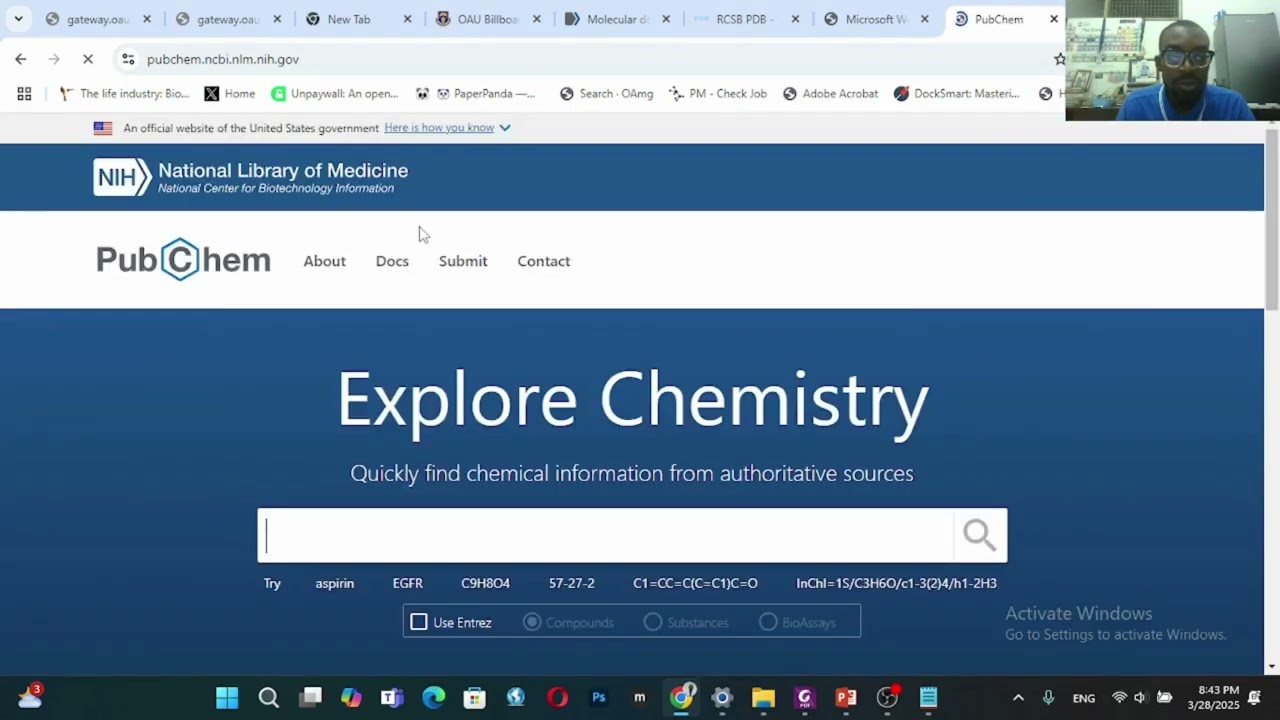Open the Docs menu item
Image resolution: width=1280 pixels, height=720 pixels.
point(392,261)
